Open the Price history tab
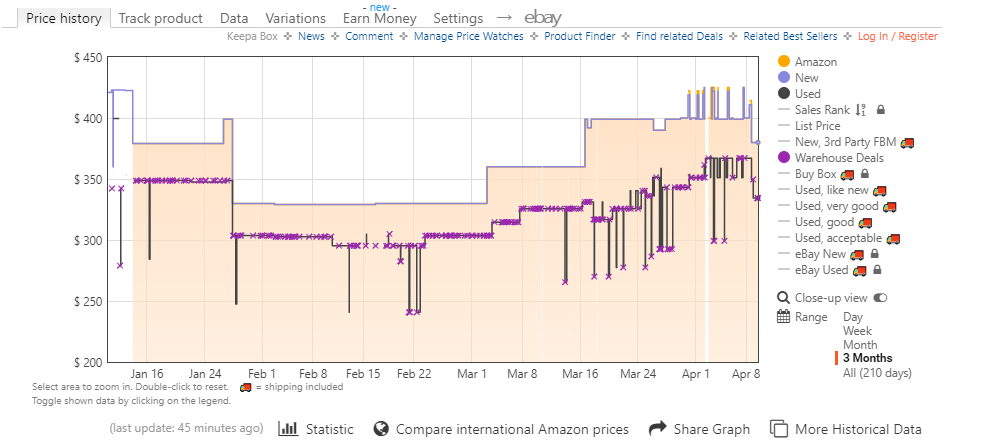The height and width of the screenshot is (448, 982). 63,18
